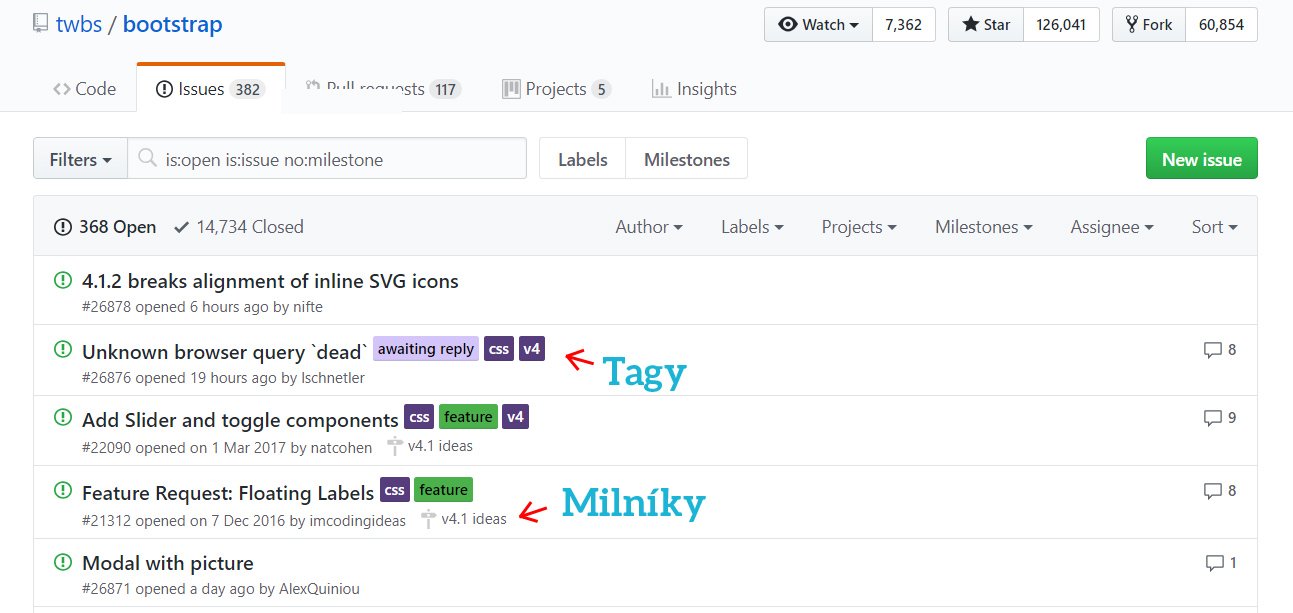The image size is (1293, 613).
Task: Switch to the Projects tab
Action: click(556, 89)
